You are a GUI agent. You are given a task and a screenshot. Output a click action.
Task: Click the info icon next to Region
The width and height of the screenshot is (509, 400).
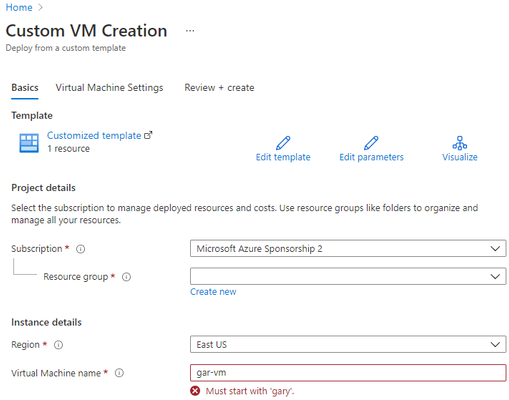(x=58, y=345)
